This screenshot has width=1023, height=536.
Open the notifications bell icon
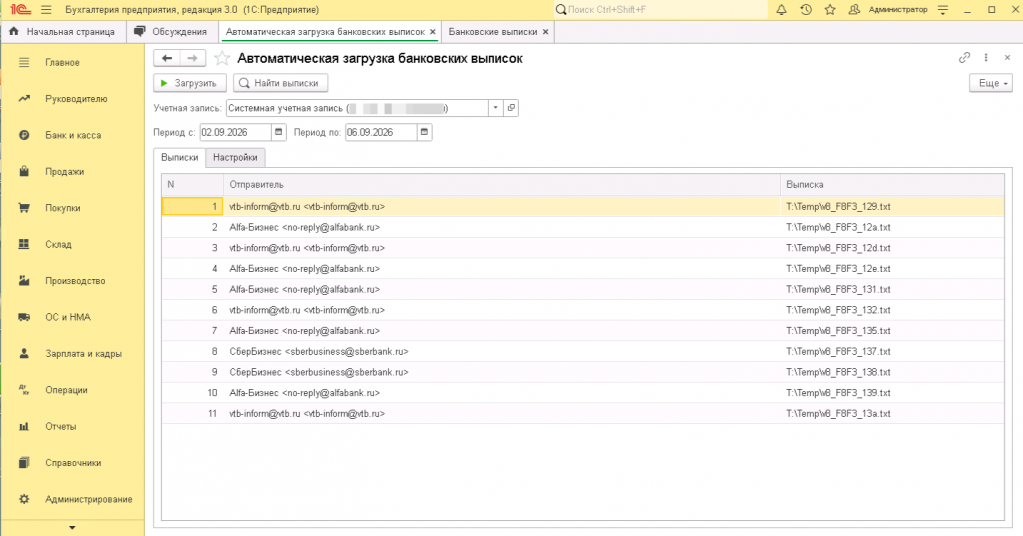(x=781, y=10)
